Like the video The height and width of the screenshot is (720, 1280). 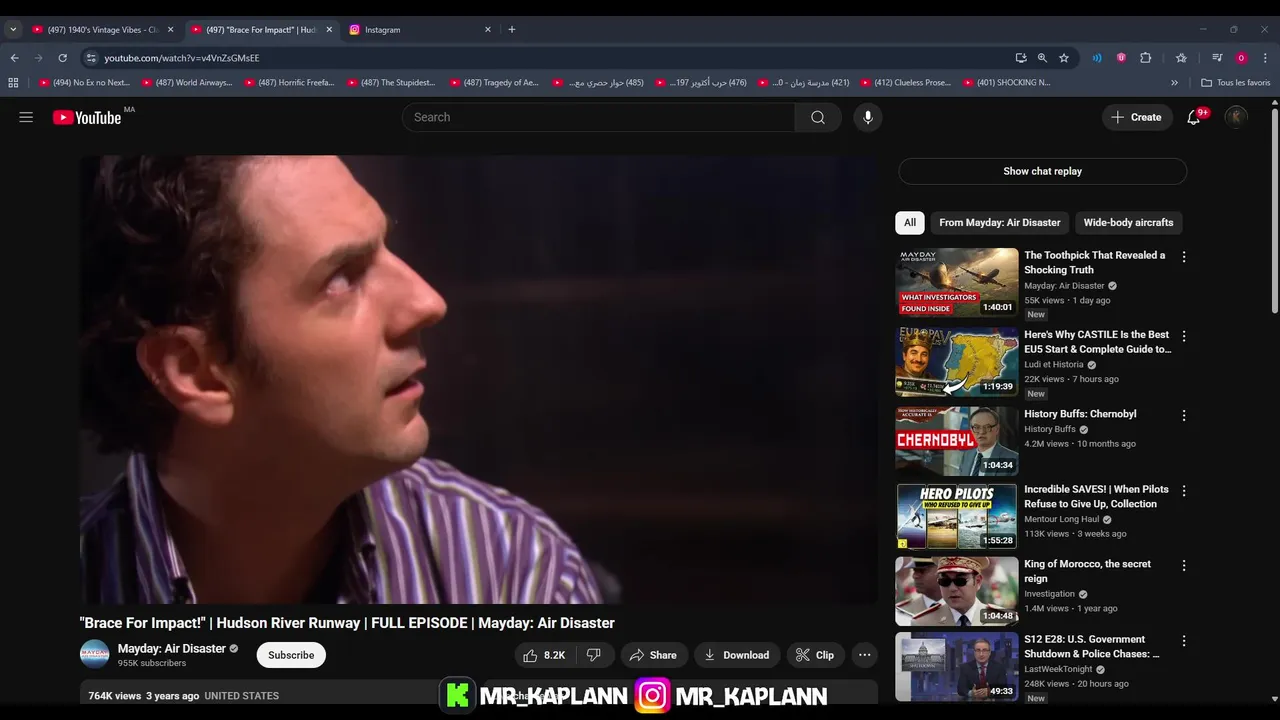click(544, 655)
